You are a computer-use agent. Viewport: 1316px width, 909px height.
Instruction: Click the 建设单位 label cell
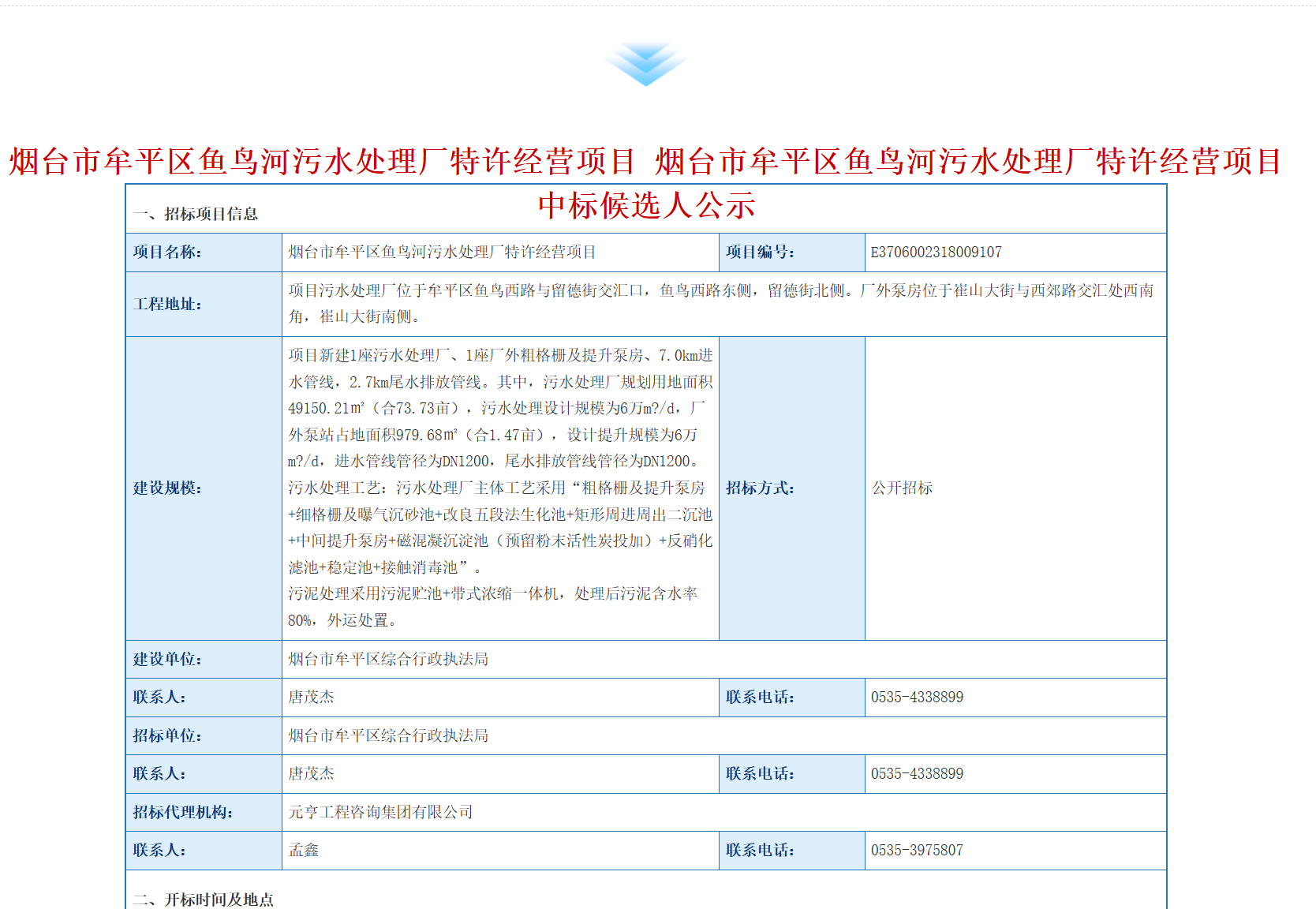pos(204,659)
